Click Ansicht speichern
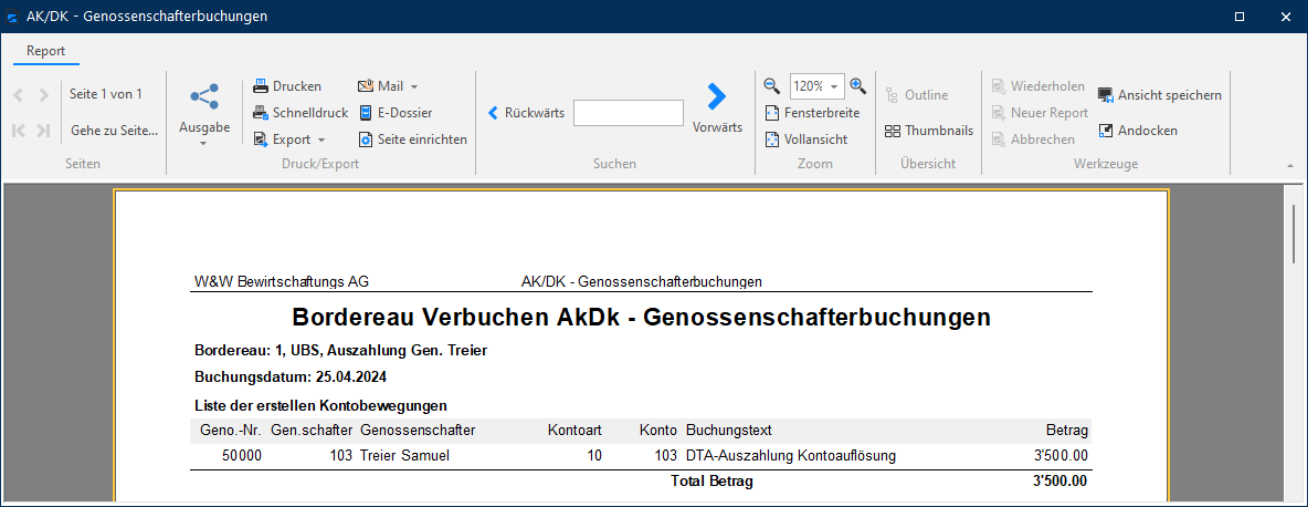This screenshot has height=507, width=1308. coord(1160,95)
